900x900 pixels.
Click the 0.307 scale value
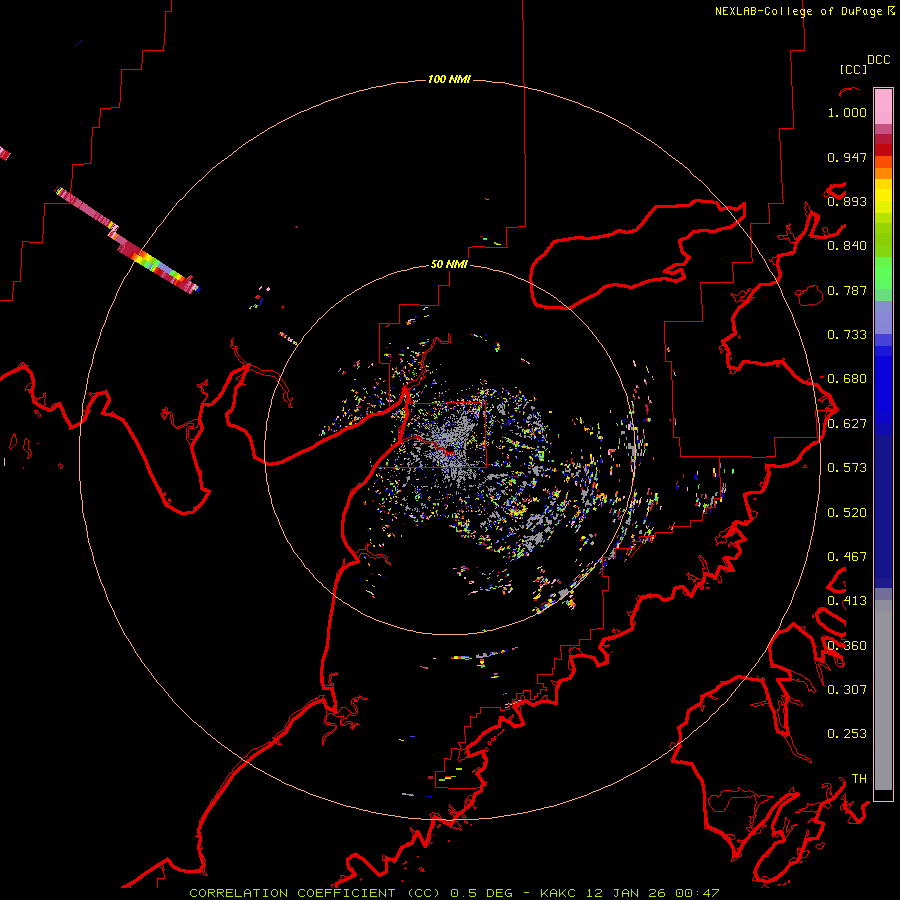tap(847, 690)
